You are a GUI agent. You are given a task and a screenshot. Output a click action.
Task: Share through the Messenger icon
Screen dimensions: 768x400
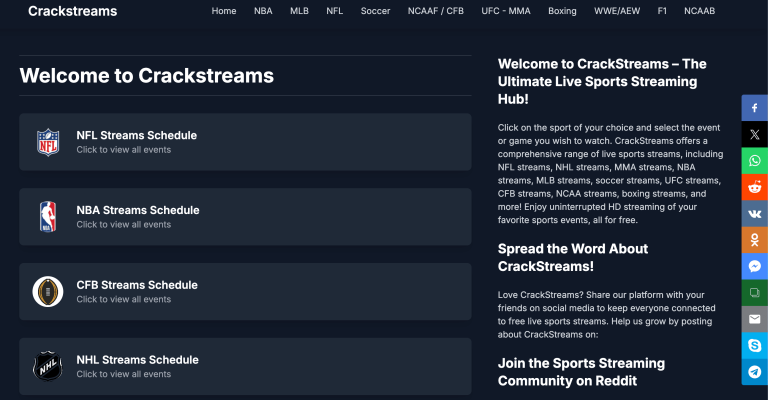(x=754, y=267)
